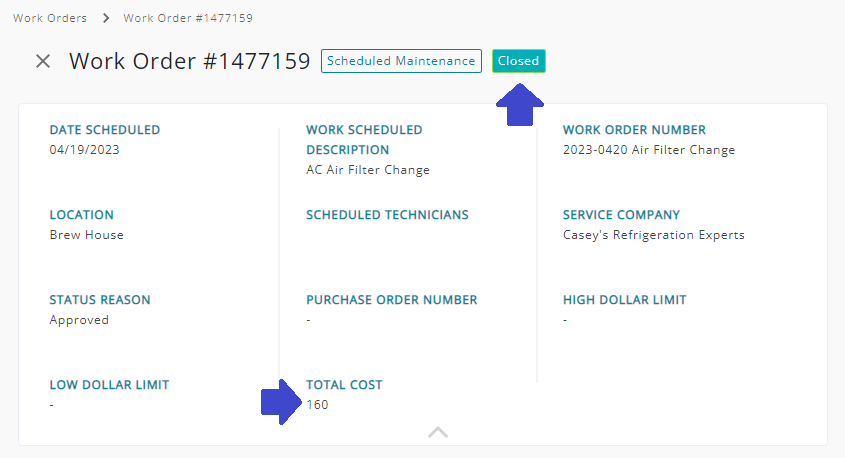Open the Work Orders breadcrumb link
845x458 pixels.
[50, 18]
